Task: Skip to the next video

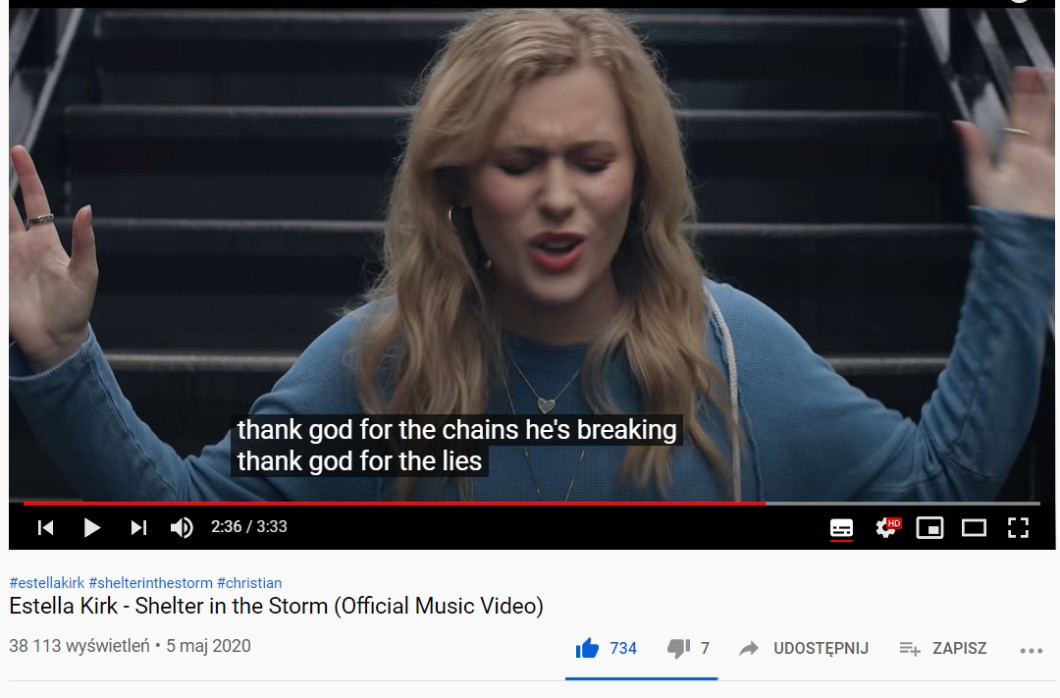Action: [139, 527]
